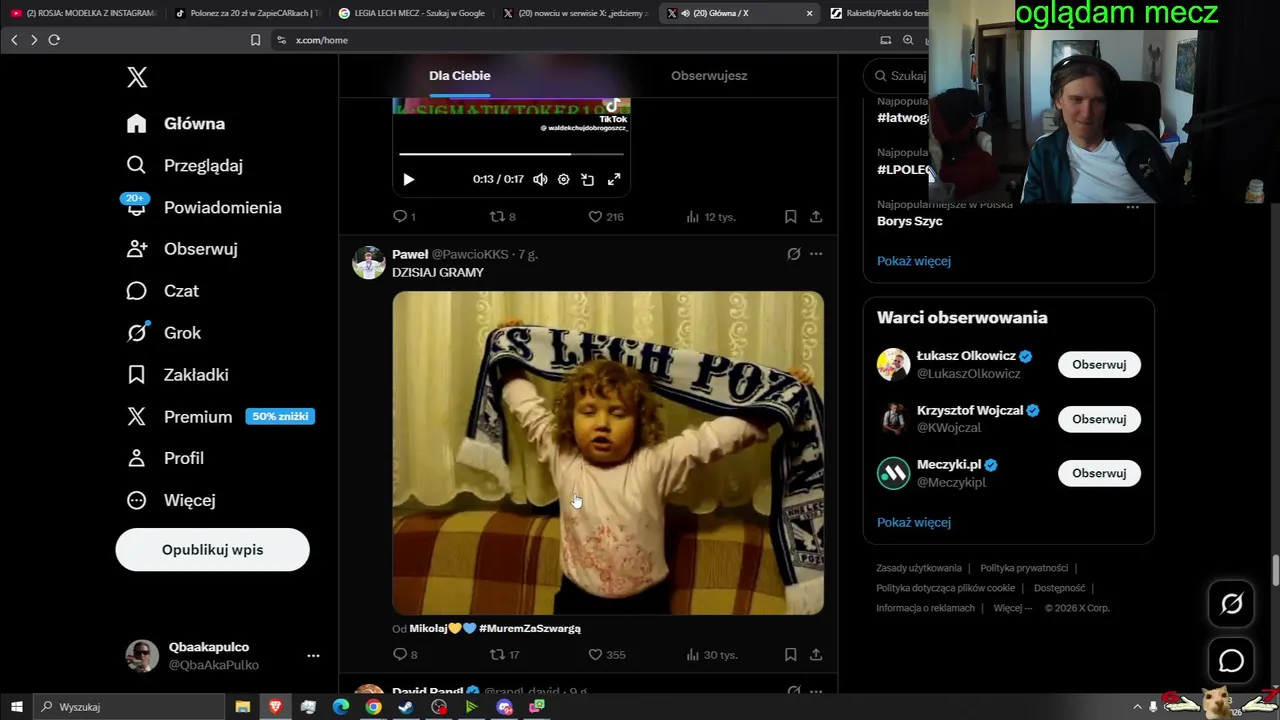Open Mikołaj #MuremZaSzwargą source link
The width and height of the screenshot is (1280, 720).
495,629
